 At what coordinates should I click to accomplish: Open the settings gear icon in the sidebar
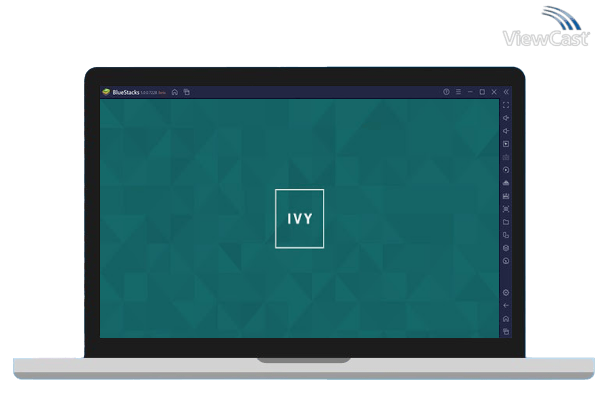(506, 293)
